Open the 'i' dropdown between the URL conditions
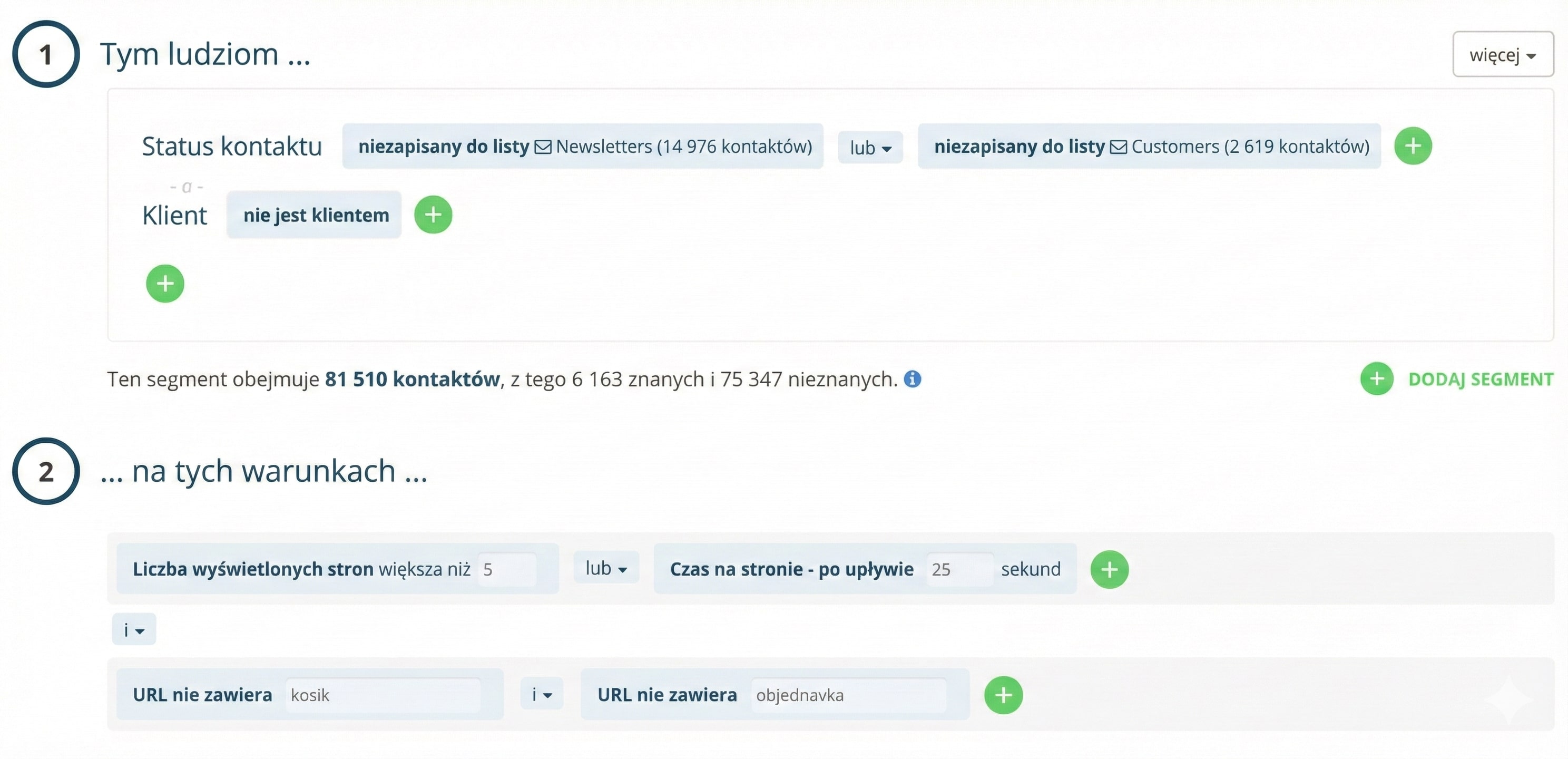Image resolution: width=1568 pixels, height=759 pixels. point(541,694)
